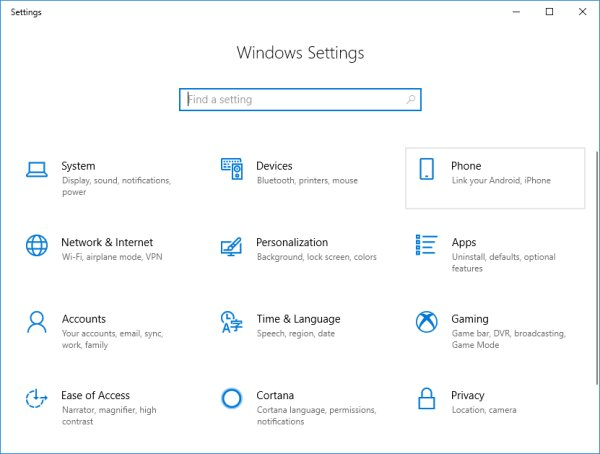The width and height of the screenshot is (600, 454).
Task: Click the Personalization paintbrush icon
Action: click(232, 247)
